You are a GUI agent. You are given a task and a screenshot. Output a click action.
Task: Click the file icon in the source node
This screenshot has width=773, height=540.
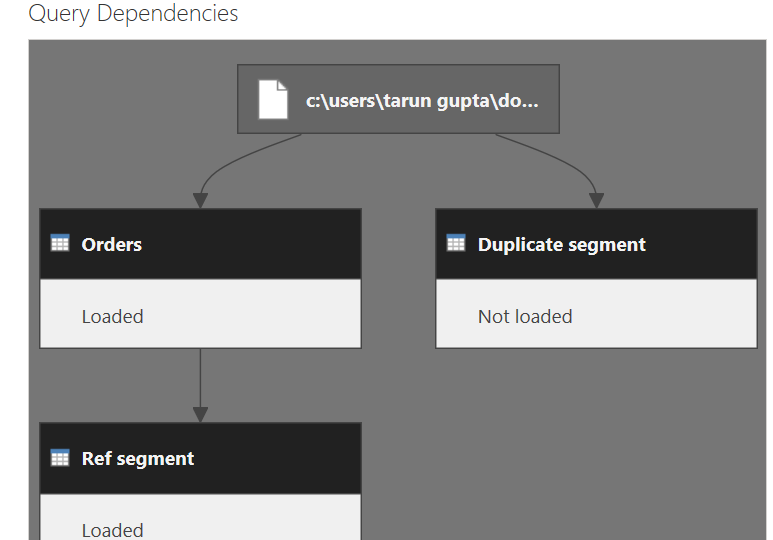click(x=273, y=100)
